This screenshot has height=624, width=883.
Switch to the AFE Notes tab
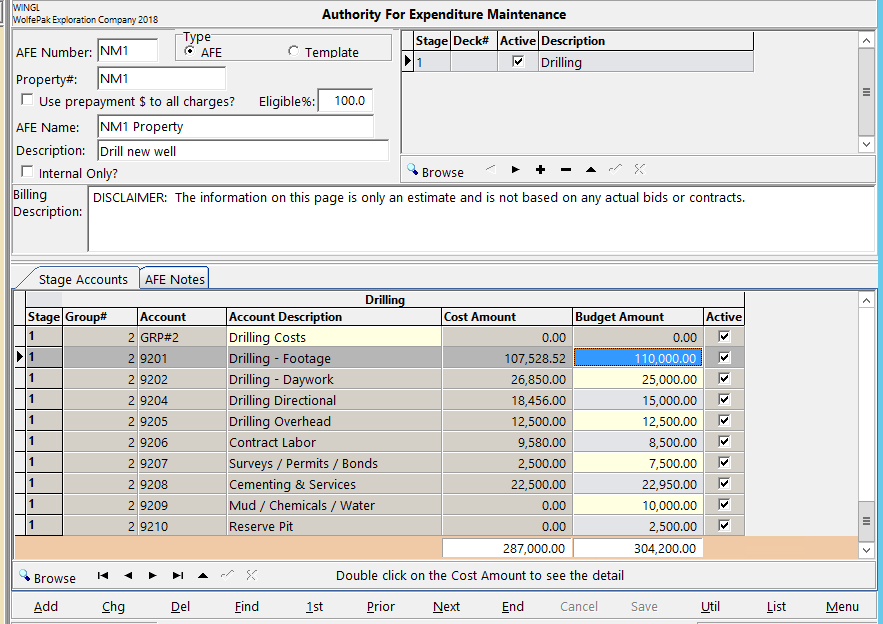point(174,279)
